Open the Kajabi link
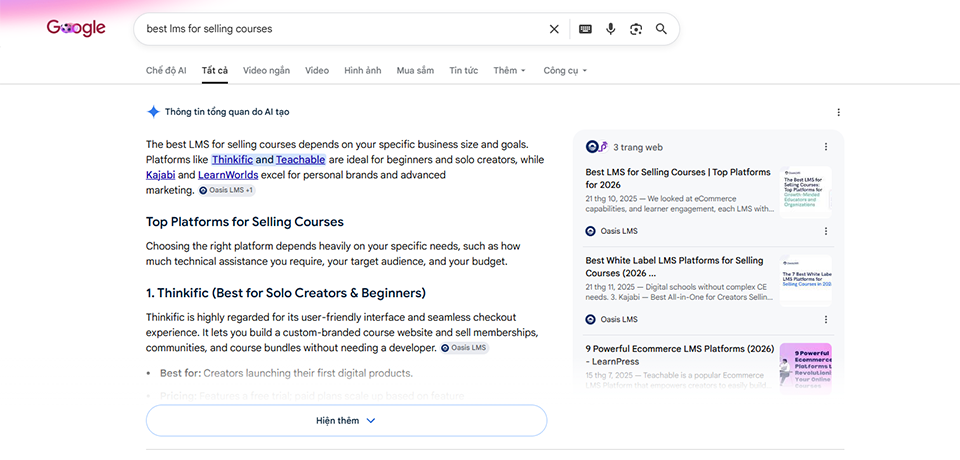This screenshot has height=460, width=960. pos(161,175)
